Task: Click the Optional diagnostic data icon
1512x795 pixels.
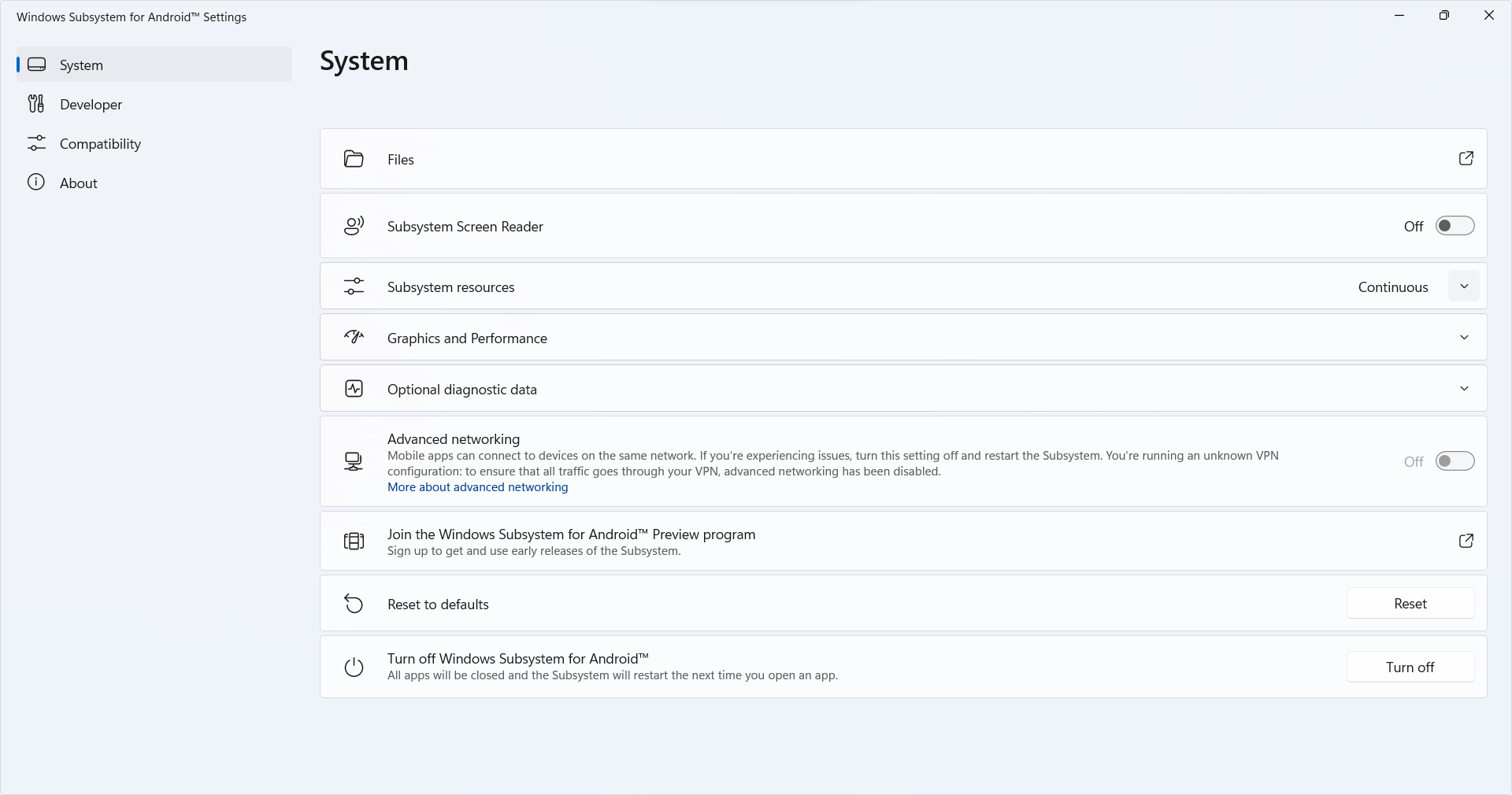Action: (354, 388)
